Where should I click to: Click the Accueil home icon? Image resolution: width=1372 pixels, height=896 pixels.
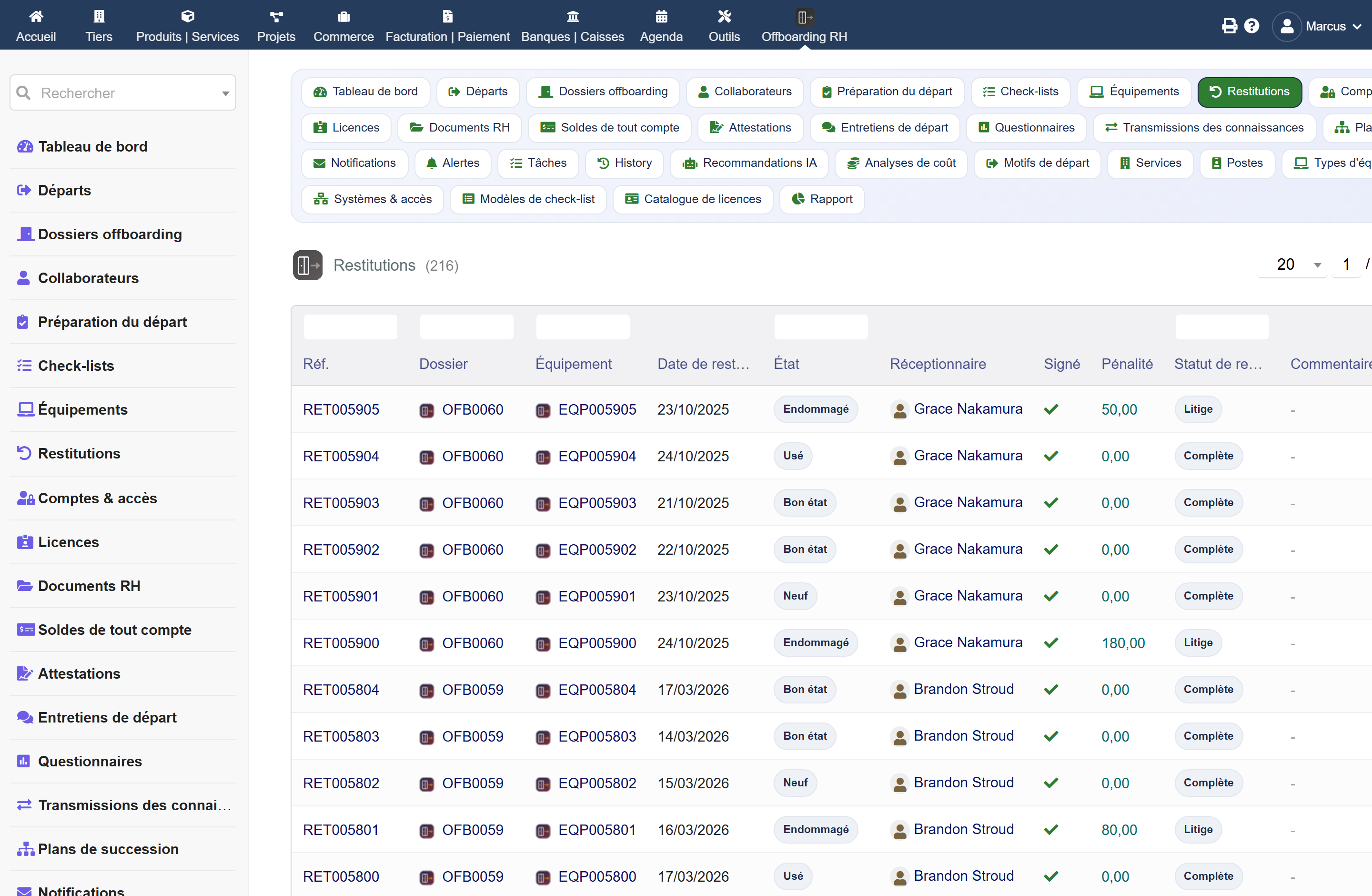click(x=36, y=16)
